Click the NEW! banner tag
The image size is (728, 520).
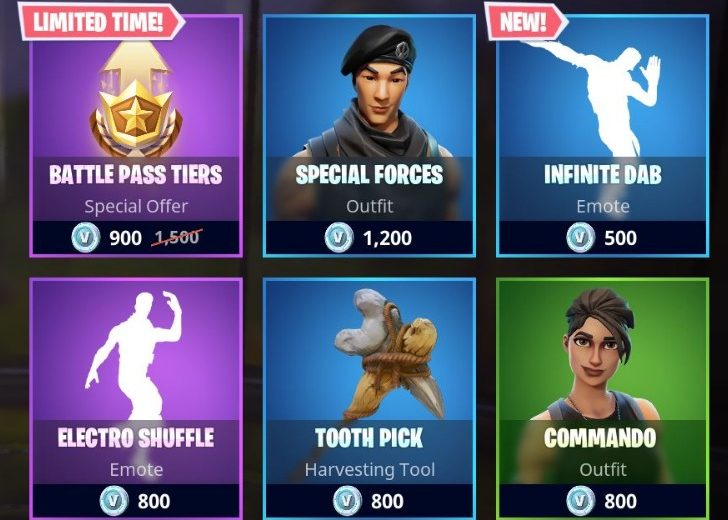526,21
